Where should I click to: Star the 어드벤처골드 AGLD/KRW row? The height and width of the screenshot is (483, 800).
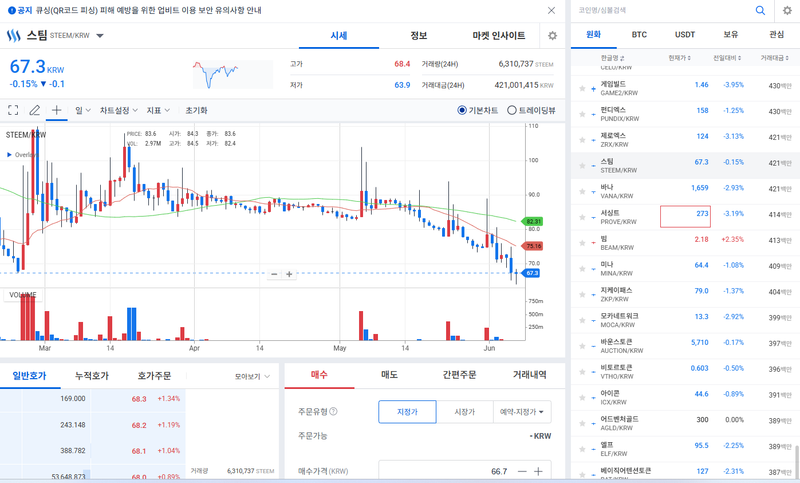(582, 423)
